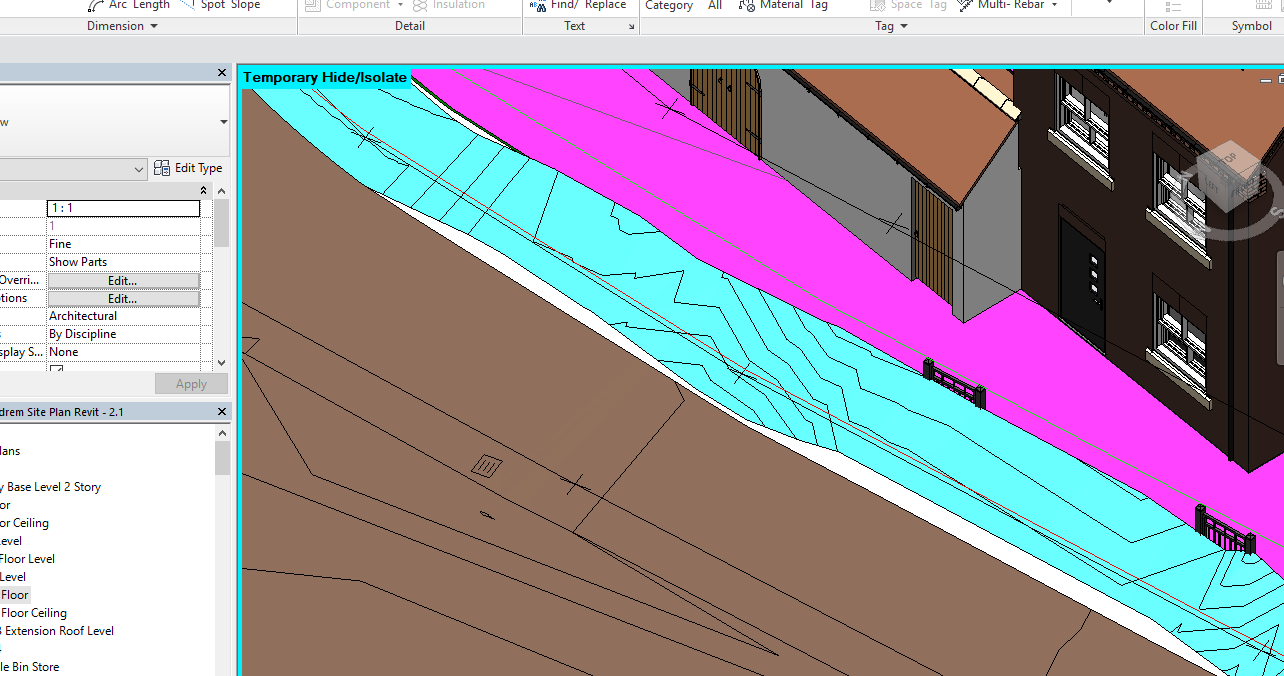Toggle the checkbox below None value
The height and width of the screenshot is (676, 1284).
[x=56, y=368]
